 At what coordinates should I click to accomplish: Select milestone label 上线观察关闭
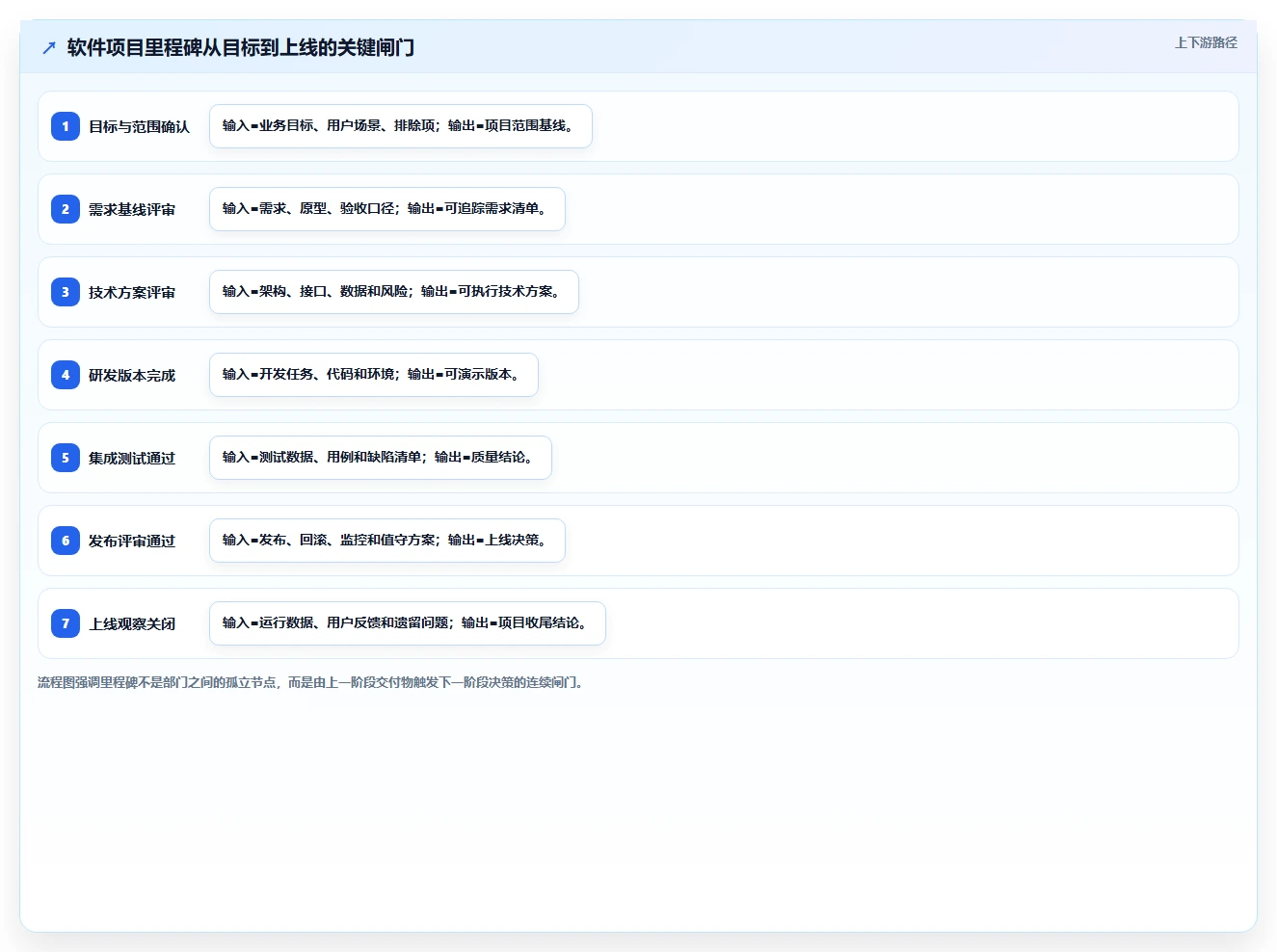(x=132, y=623)
